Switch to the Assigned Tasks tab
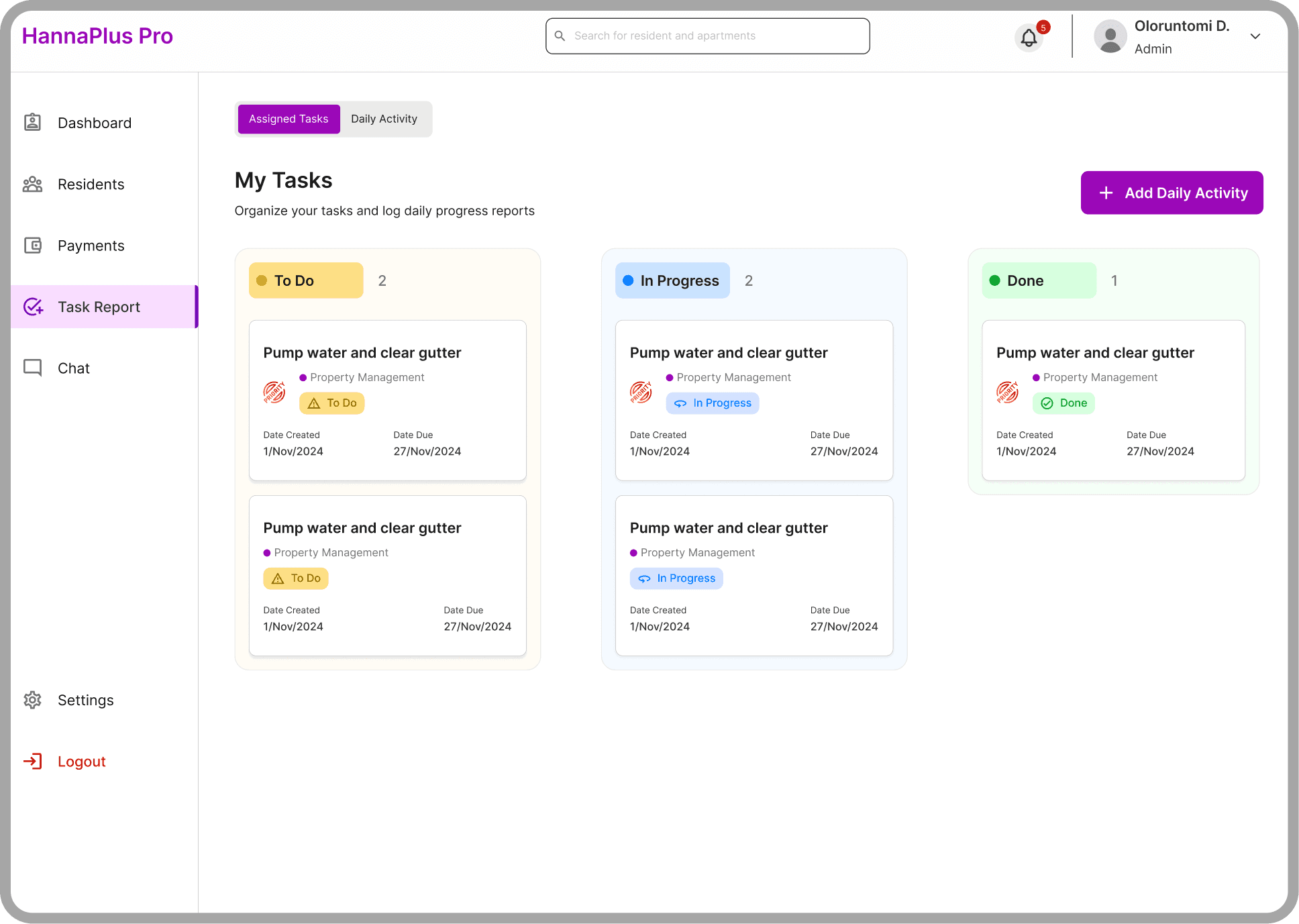The width and height of the screenshot is (1299, 924). pos(289,119)
